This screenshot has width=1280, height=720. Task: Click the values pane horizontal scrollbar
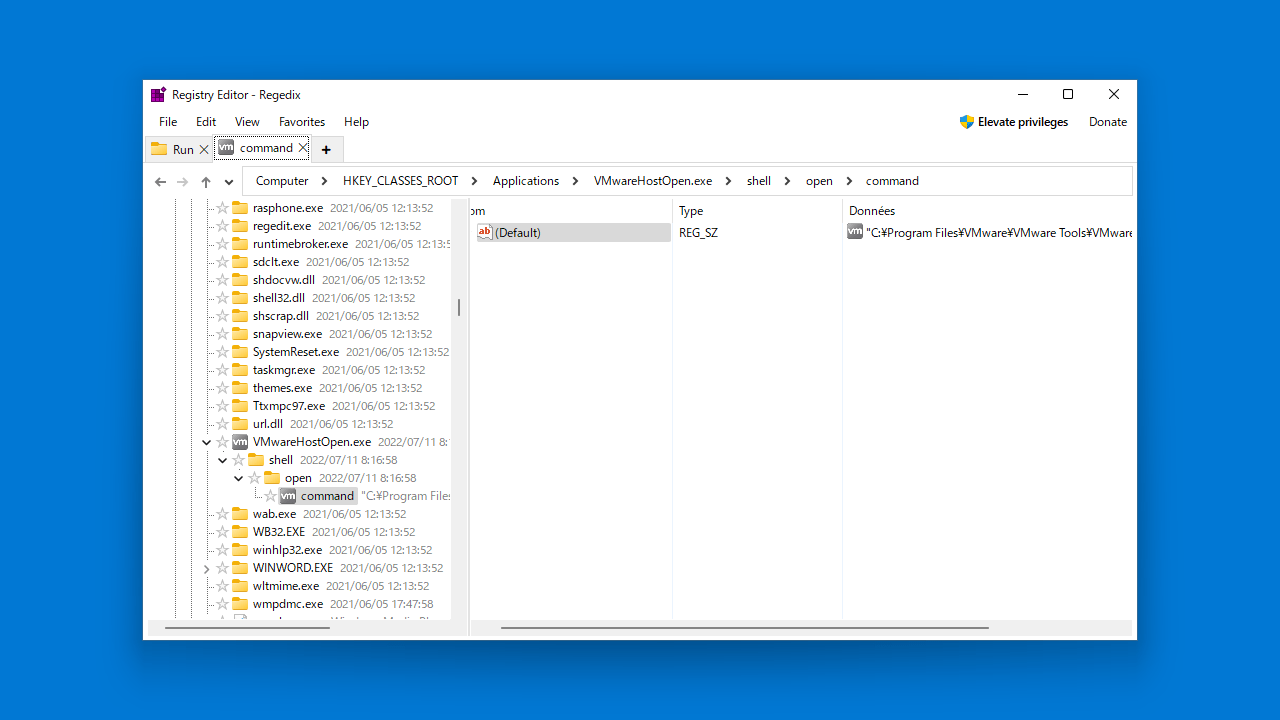(x=745, y=628)
